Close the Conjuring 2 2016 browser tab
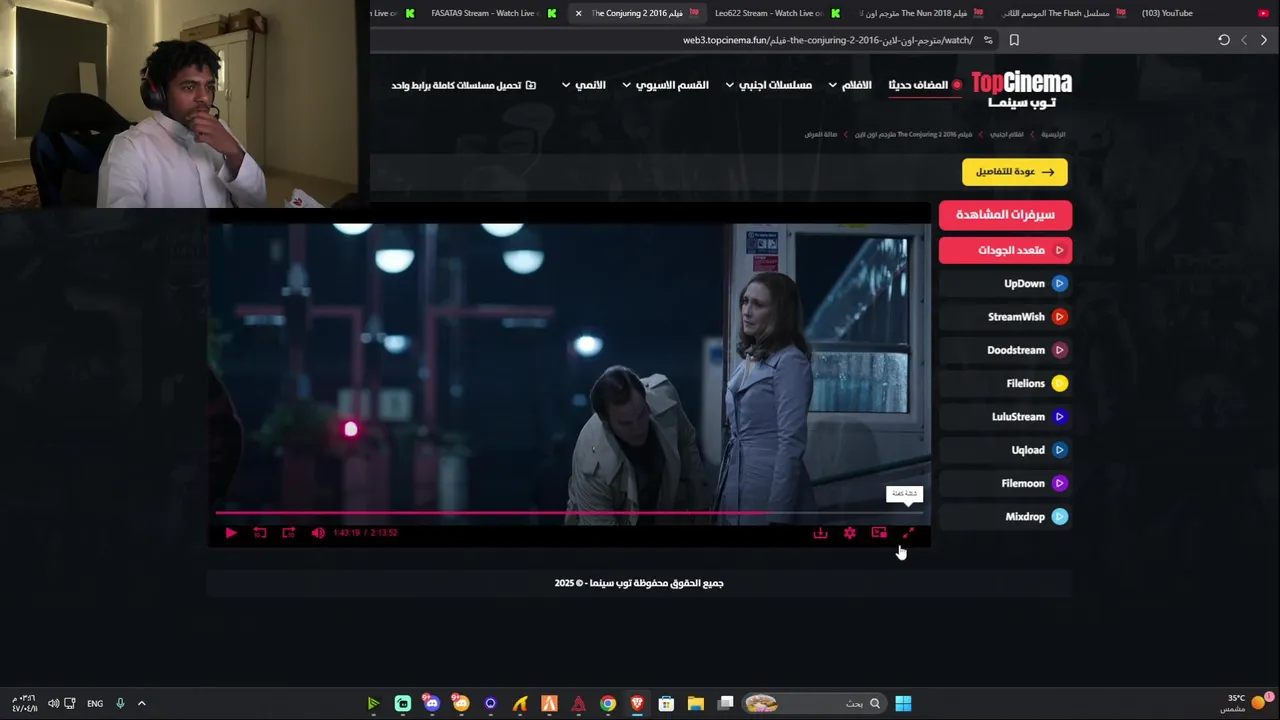 click(x=578, y=13)
